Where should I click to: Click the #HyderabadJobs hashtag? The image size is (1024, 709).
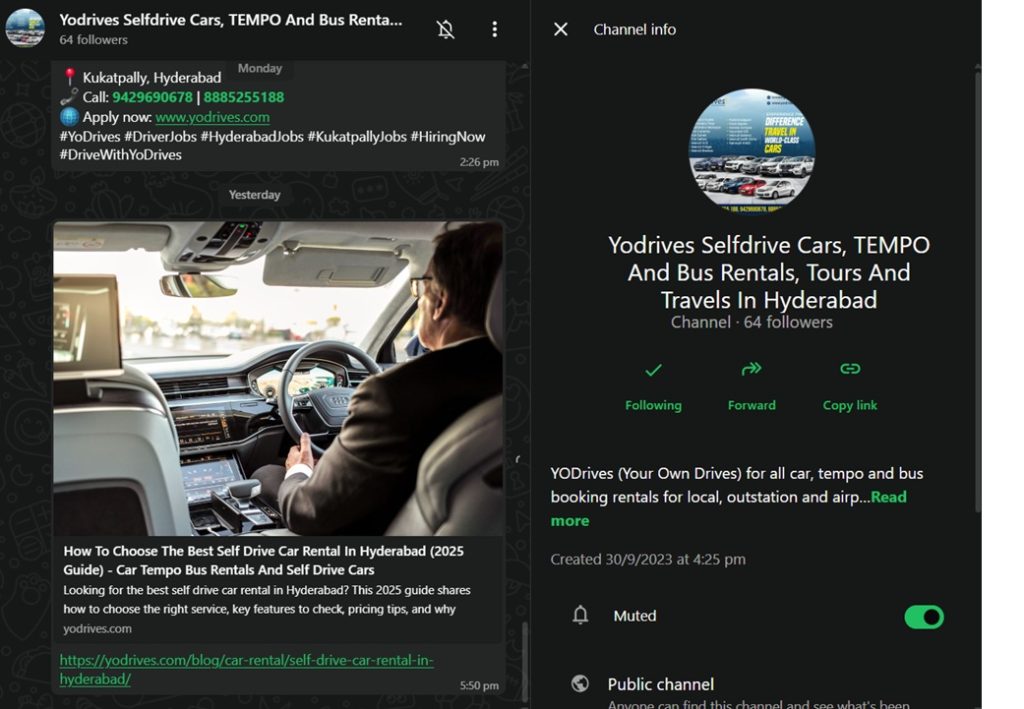coord(252,136)
